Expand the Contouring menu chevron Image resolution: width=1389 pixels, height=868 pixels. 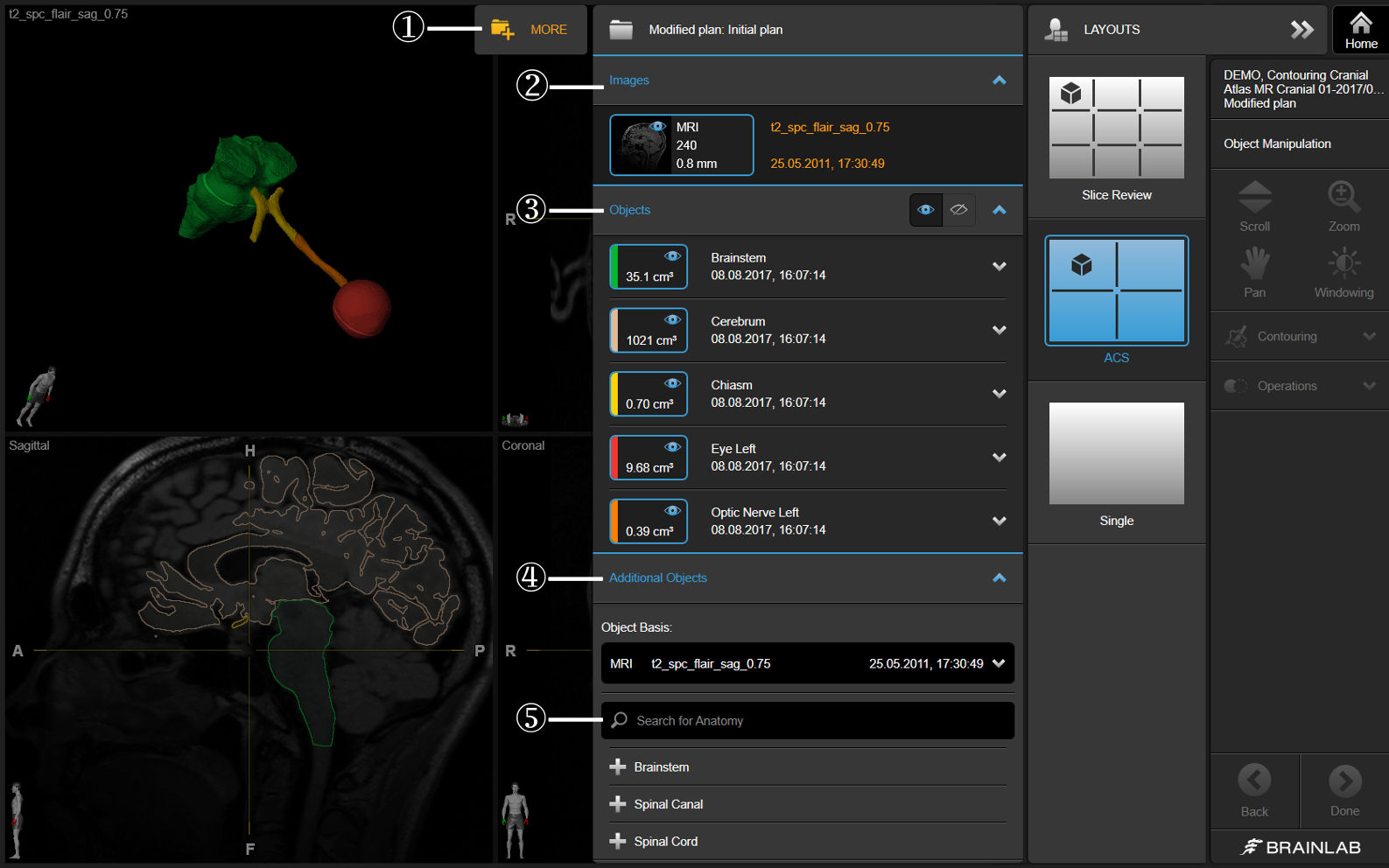(1370, 336)
